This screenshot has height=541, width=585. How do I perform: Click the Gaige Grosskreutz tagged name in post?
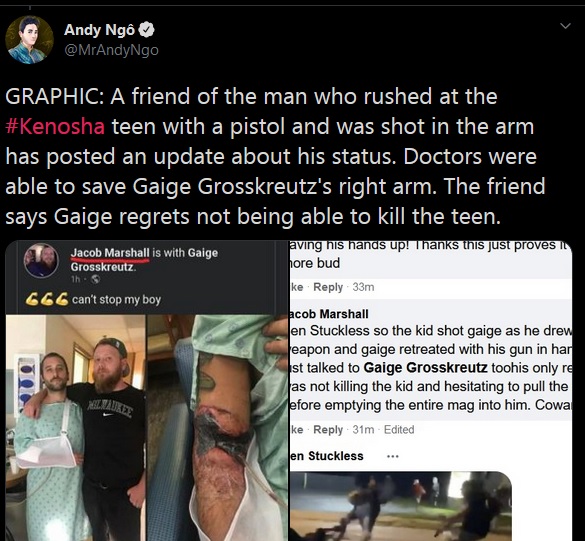(x=144, y=260)
